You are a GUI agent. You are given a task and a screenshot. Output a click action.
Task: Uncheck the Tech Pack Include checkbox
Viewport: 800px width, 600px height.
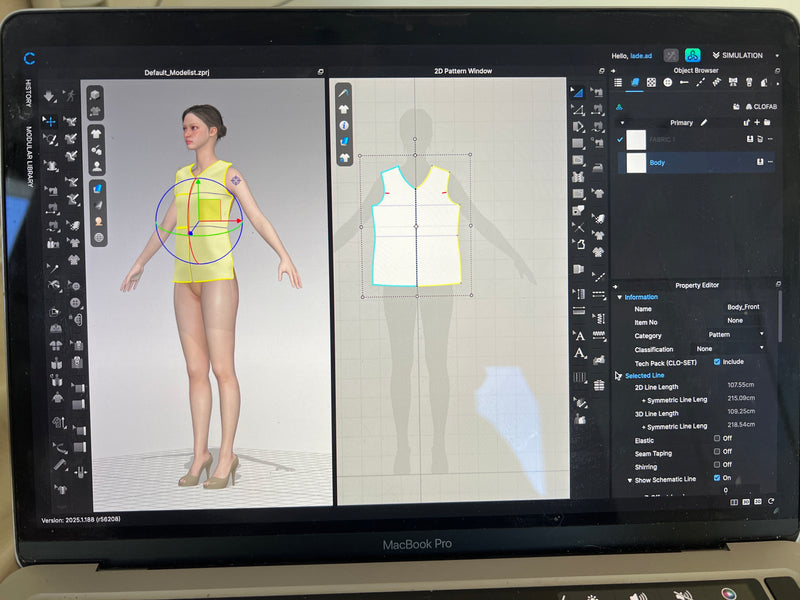pos(717,361)
